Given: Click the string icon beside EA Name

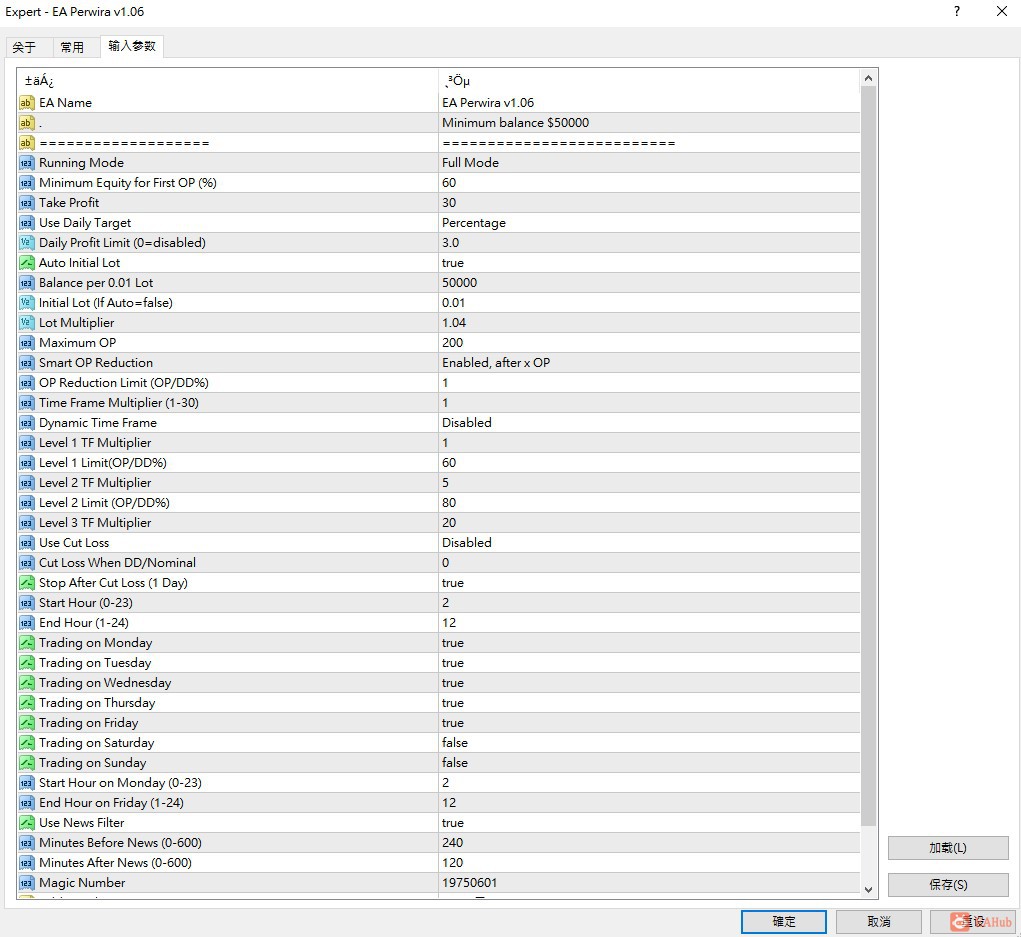Looking at the screenshot, I should (26, 102).
